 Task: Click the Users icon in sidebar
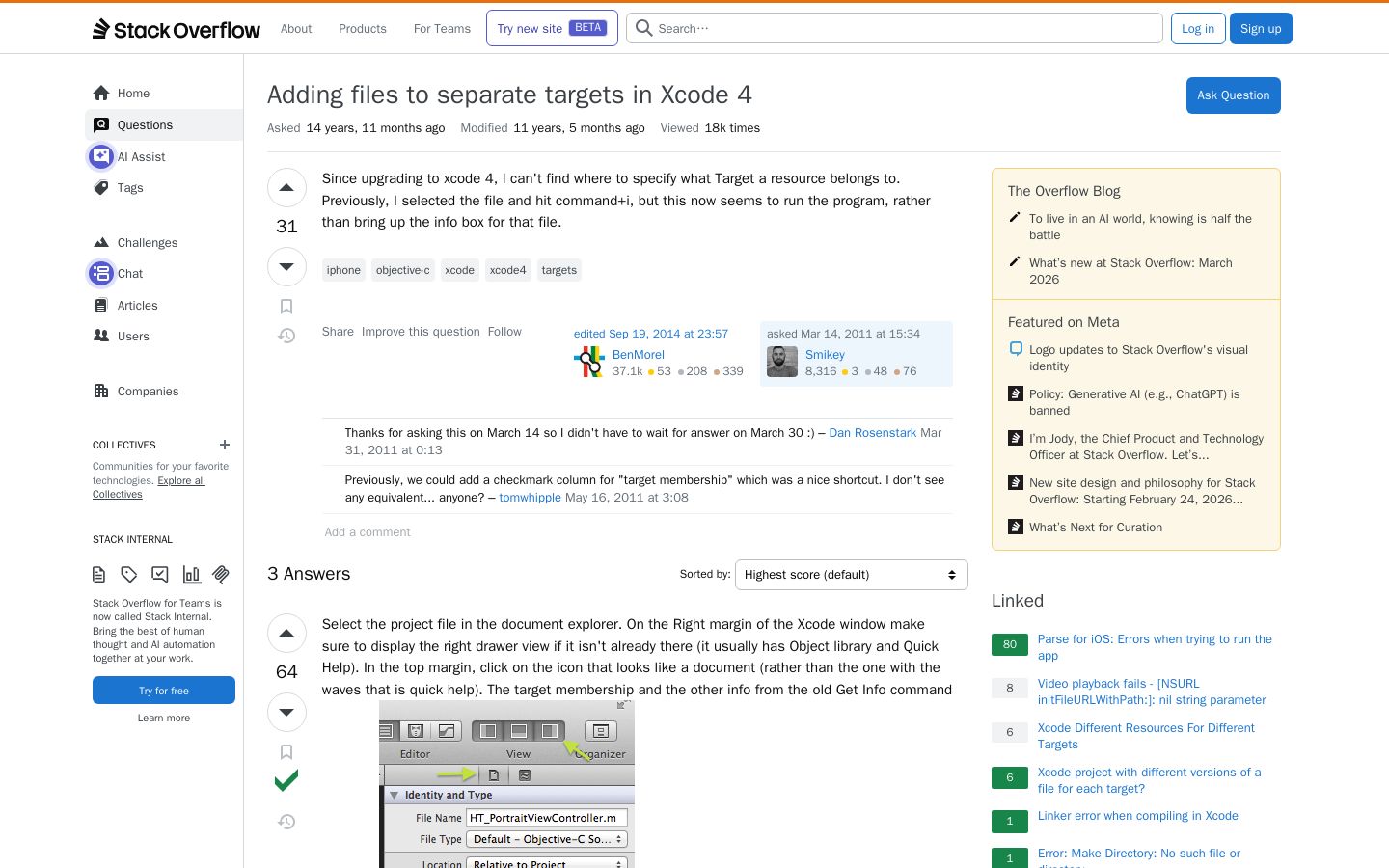click(x=101, y=337)
